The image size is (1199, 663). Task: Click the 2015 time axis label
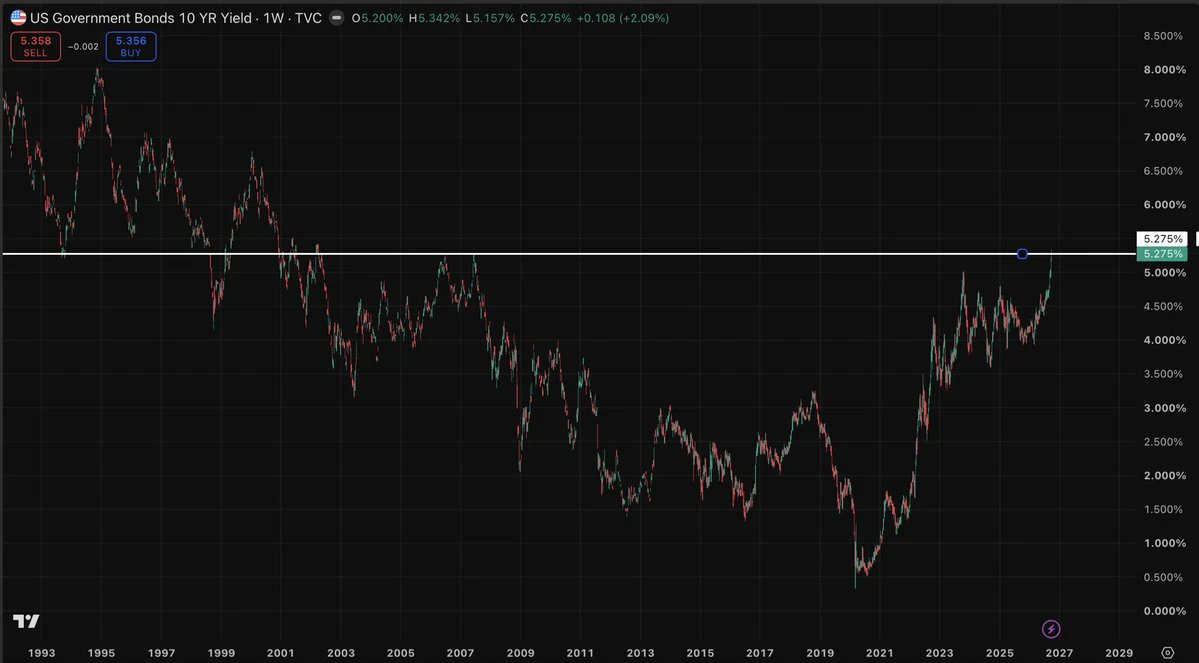[700, 653]
